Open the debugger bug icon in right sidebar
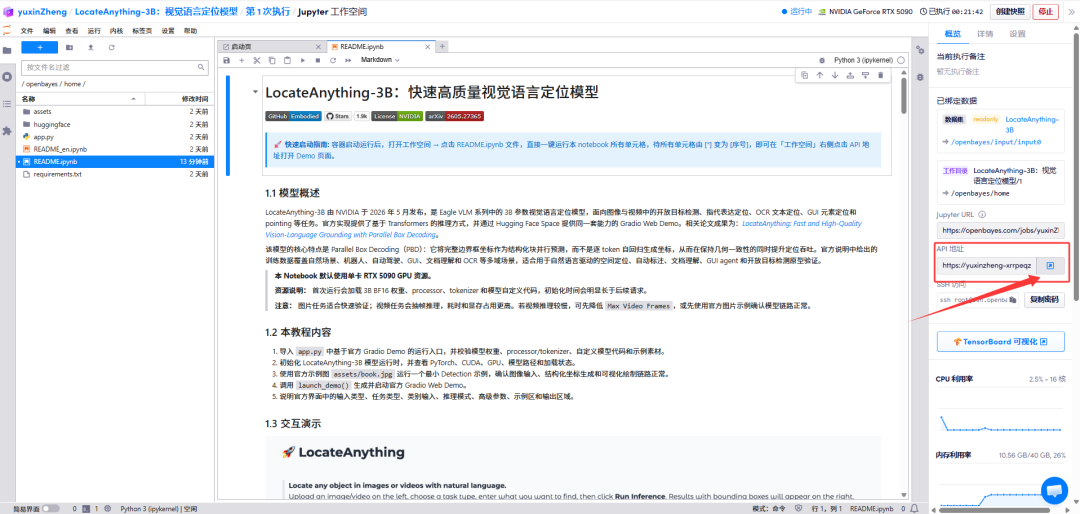Viewport: 1080px width, 514px height. tap(920, 77)
